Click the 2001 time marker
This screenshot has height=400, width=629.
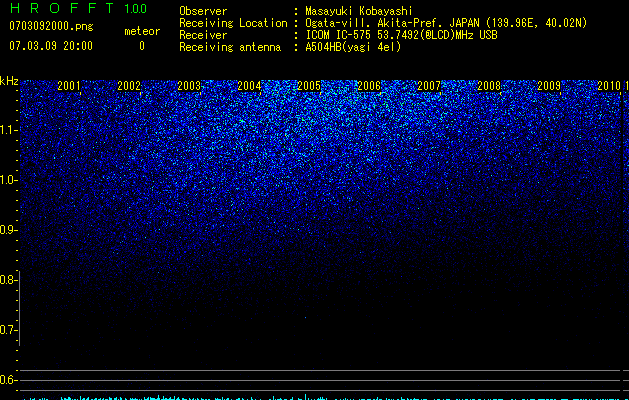click(x=69, y=86)
